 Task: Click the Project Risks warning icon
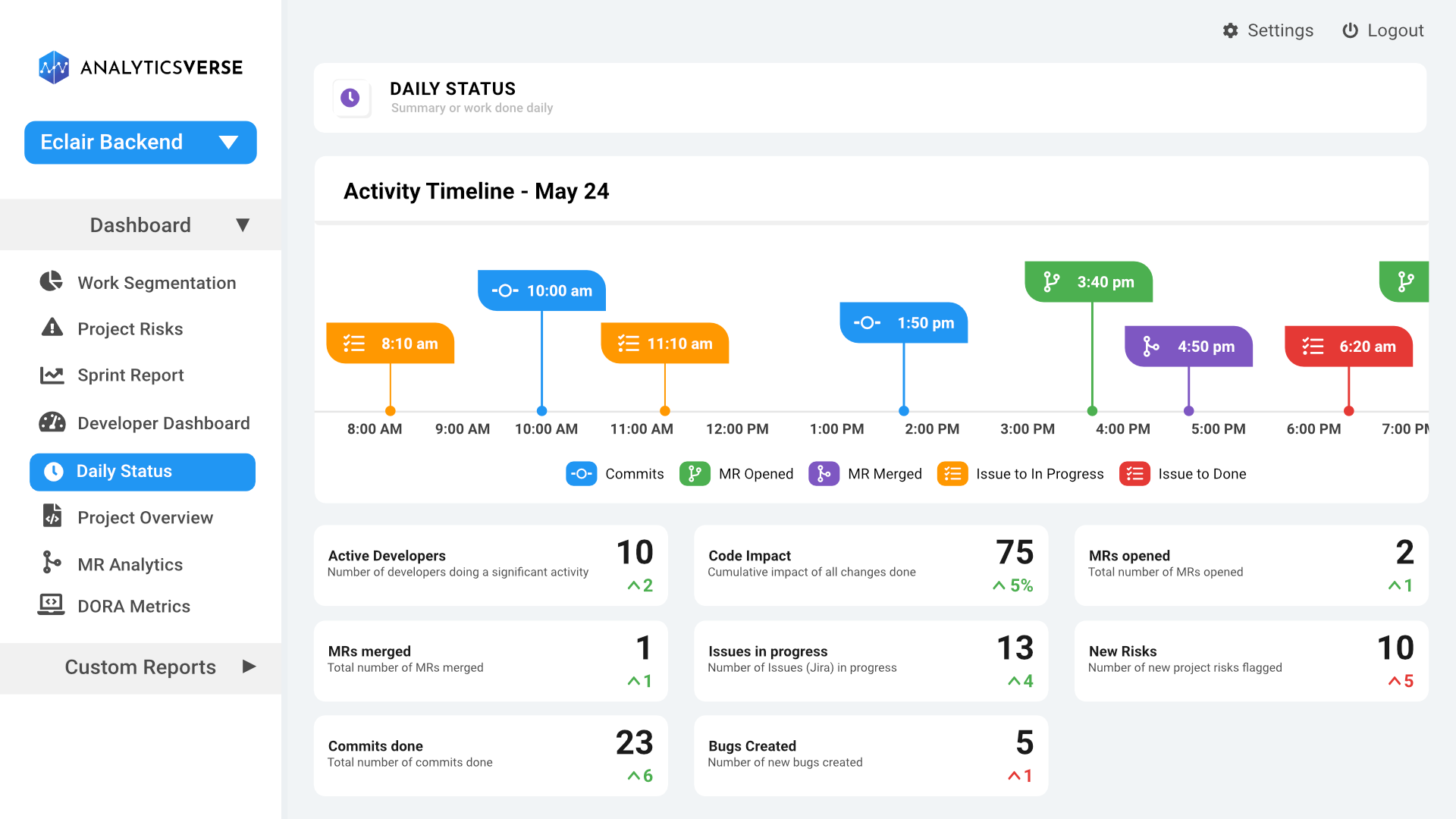tap(51, 329)
